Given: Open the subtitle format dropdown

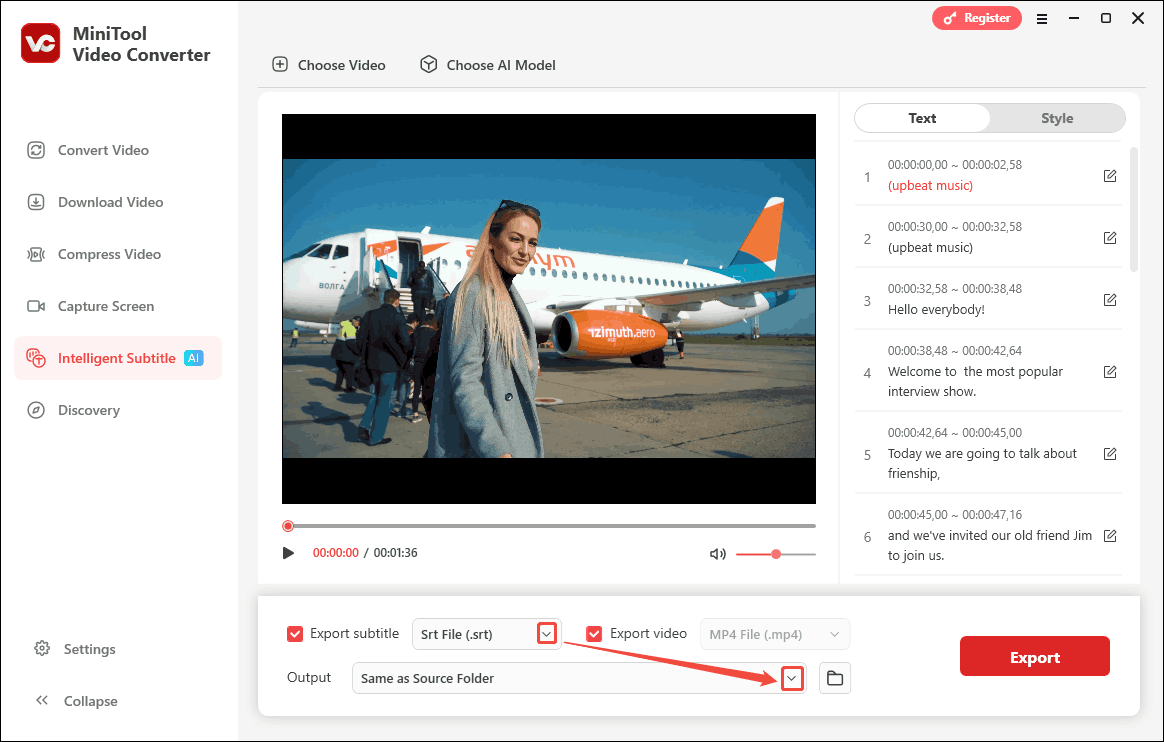Looking at the screenshot, I should point(546,633).
